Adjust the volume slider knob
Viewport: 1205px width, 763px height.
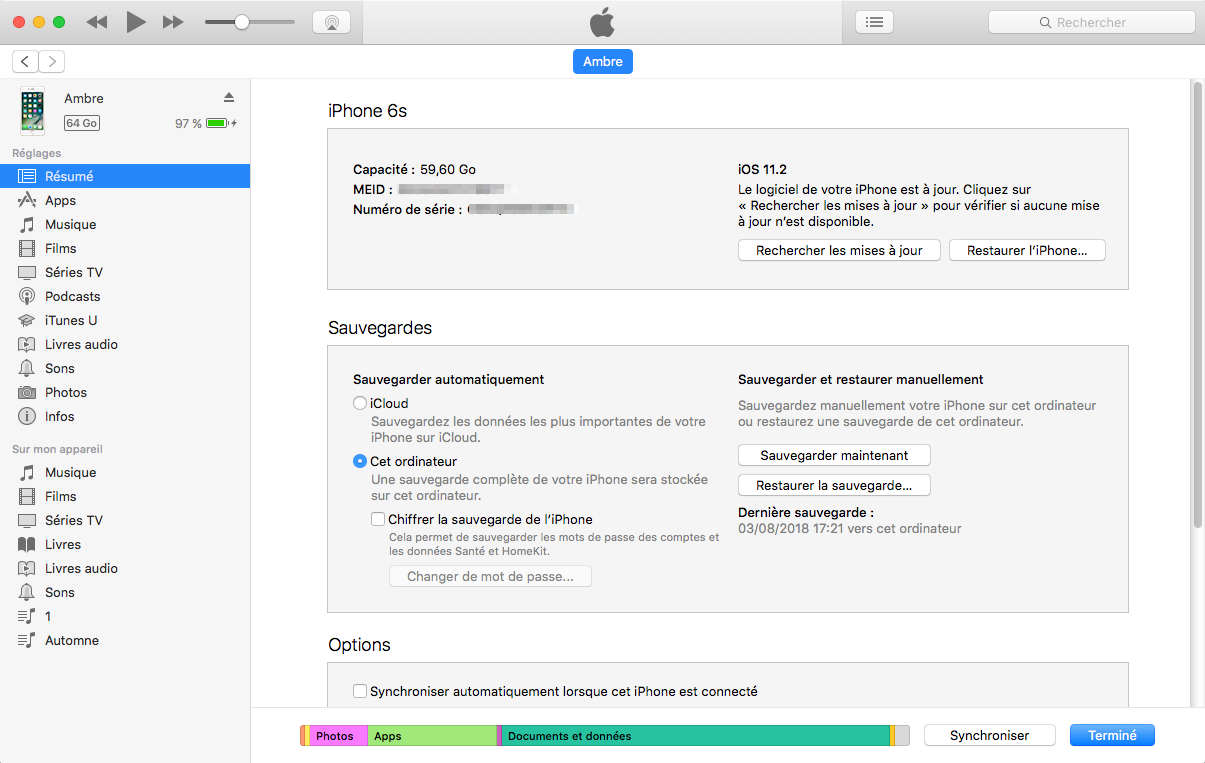click(241, 22)
